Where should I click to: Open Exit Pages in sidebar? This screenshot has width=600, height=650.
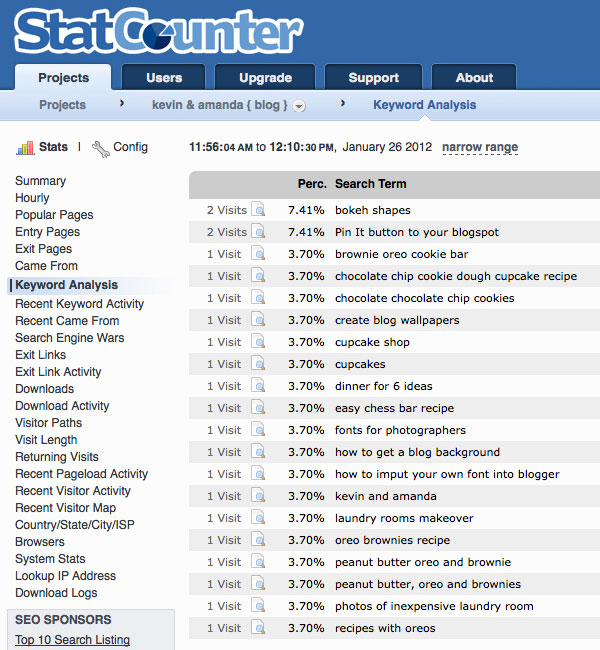tap(44, 249)
